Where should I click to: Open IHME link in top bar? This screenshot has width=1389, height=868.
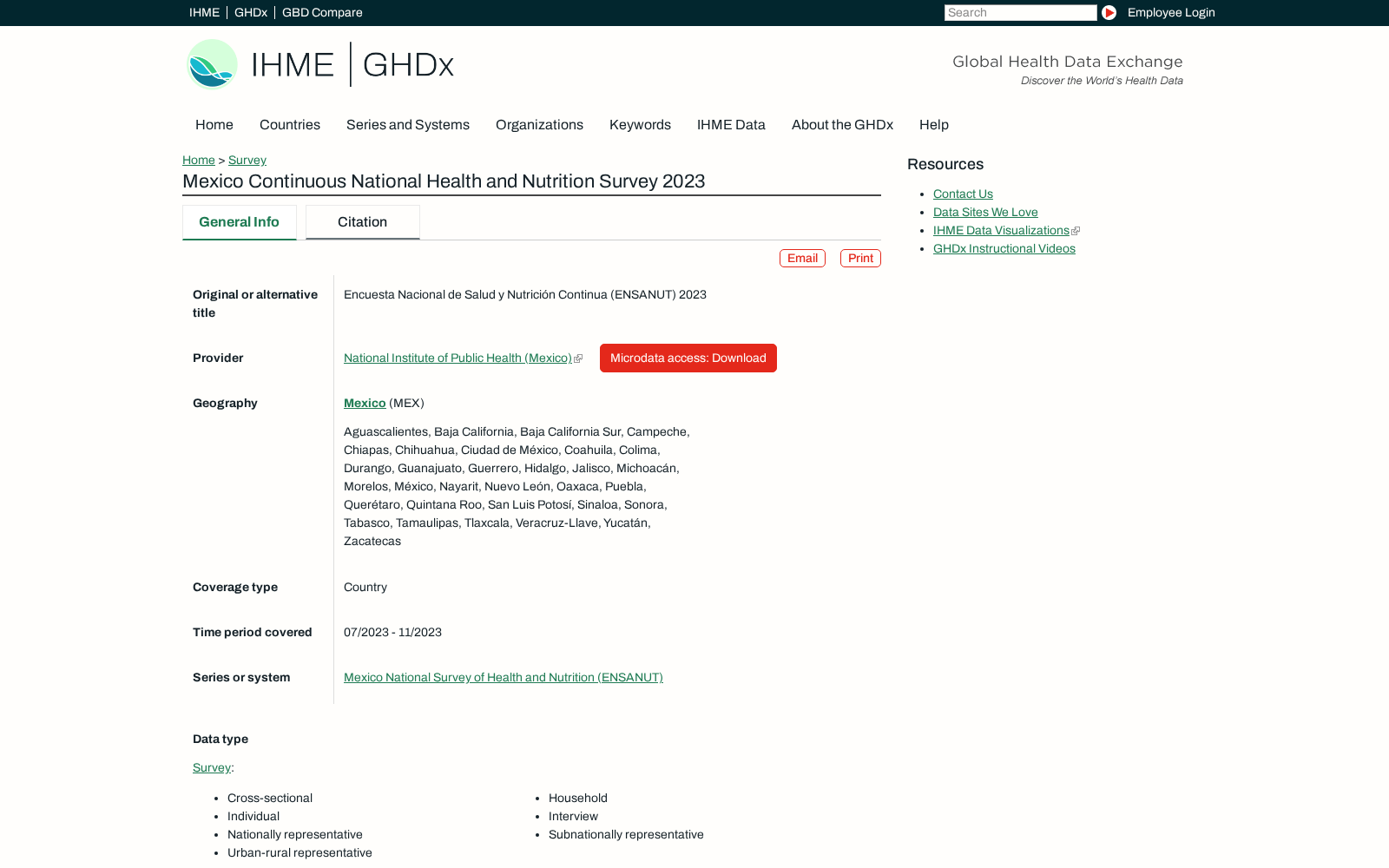tap(204, 12)
